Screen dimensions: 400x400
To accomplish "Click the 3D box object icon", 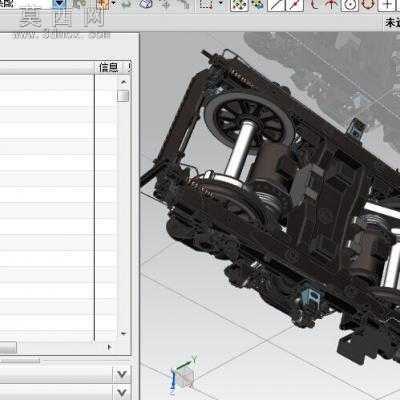I will 146,4.
